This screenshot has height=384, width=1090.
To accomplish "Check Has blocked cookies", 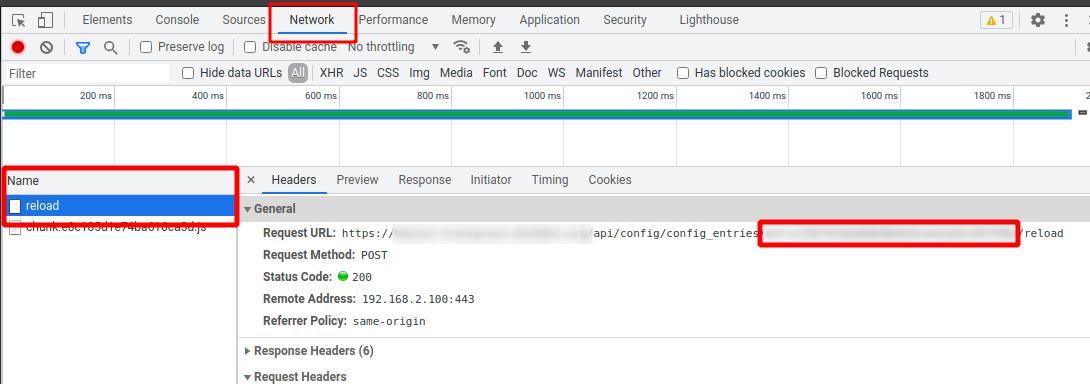I will (x=683, y=73).
